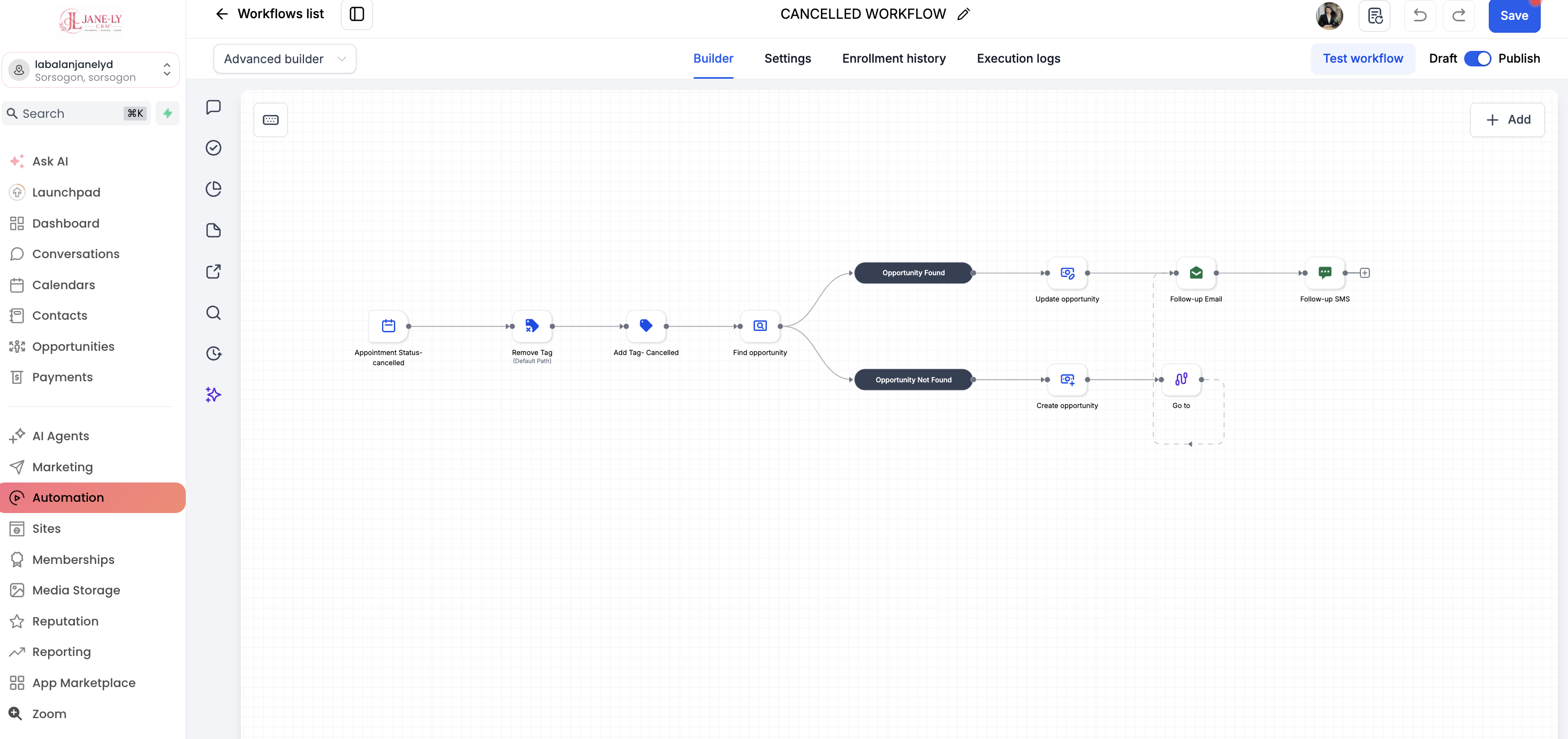The height and width of the screenshot is (739, 1568).
Task: Click the green lightning quick actions icon
Action: point(168,114)
